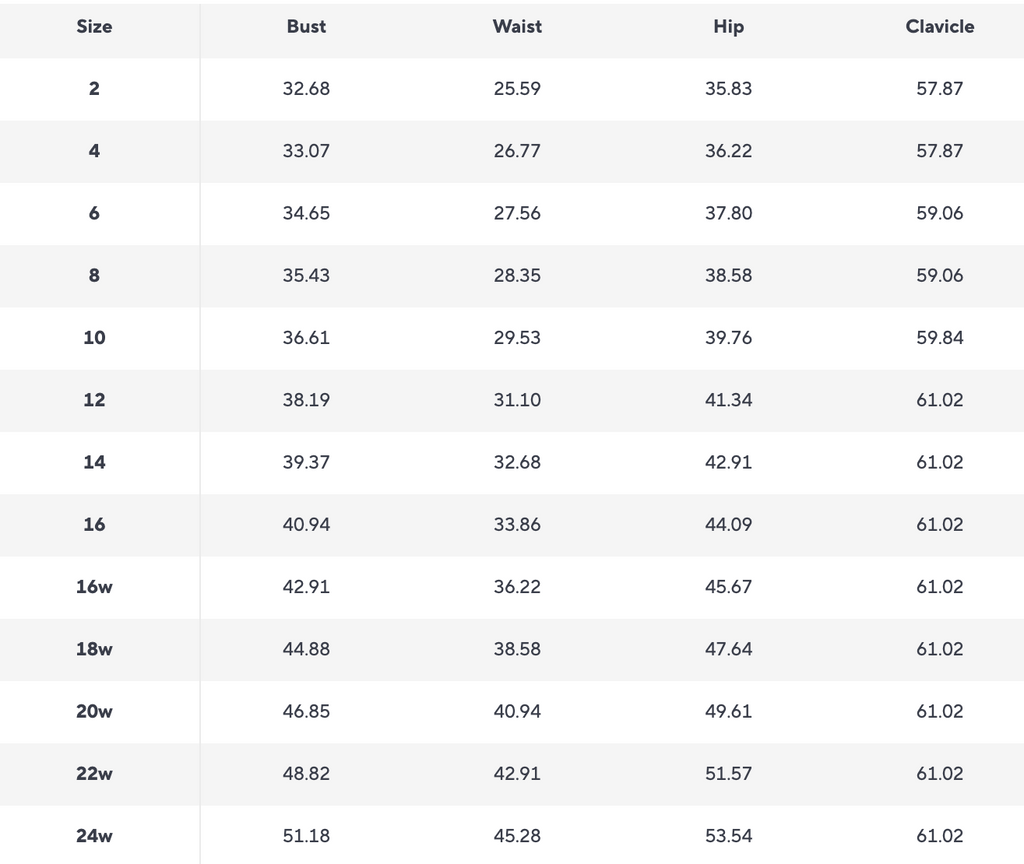Select the size 10 row label
This screenshot has width=1024, height=864.
tap(94, 338)
